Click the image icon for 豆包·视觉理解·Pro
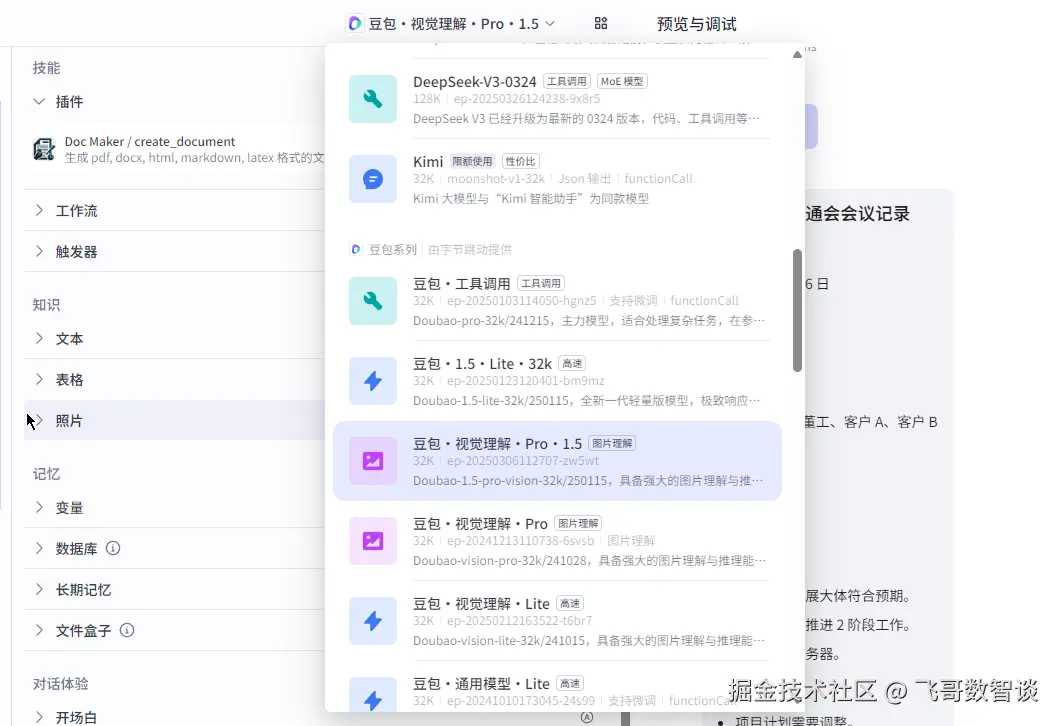Viewport: 1060px width, 726px height. tap(372, 541)
